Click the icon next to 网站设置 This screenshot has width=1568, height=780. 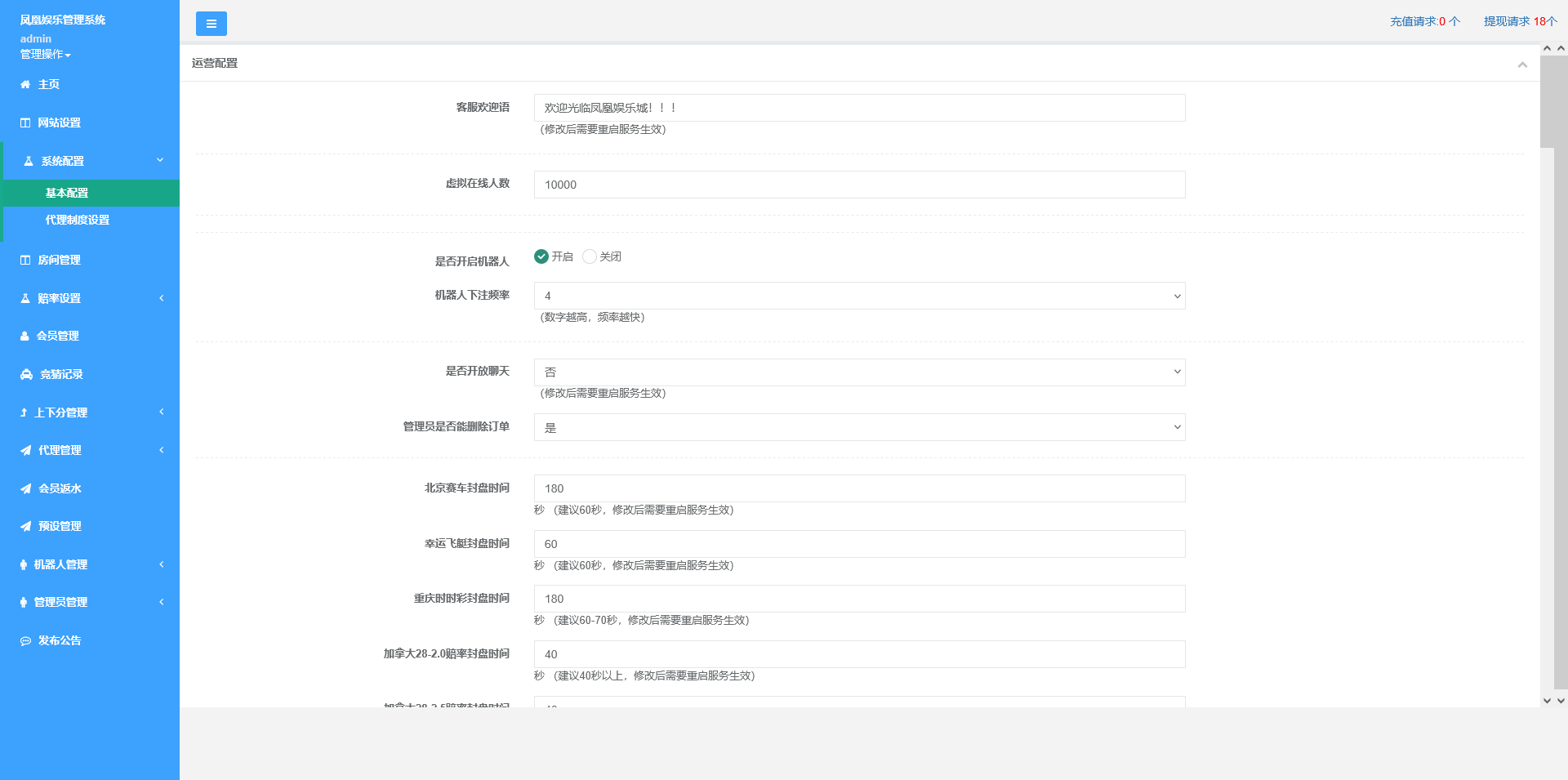25,123
